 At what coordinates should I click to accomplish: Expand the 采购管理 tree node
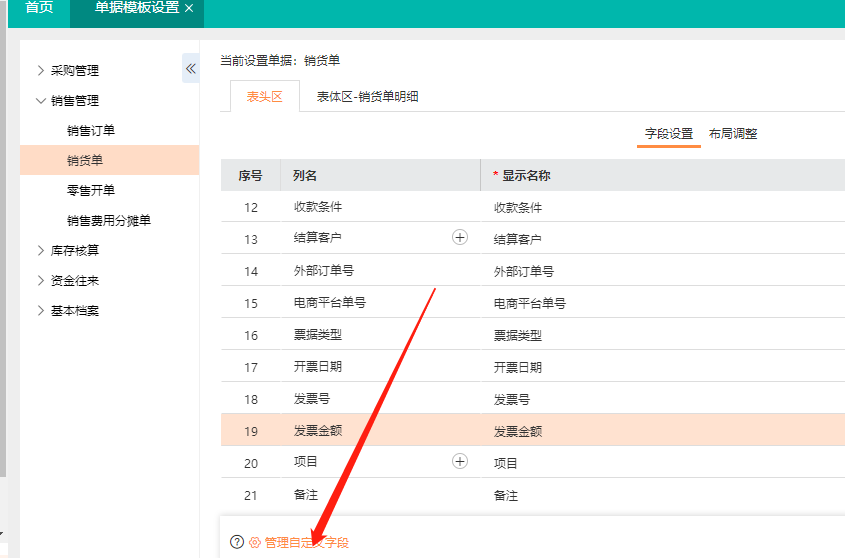41,71
